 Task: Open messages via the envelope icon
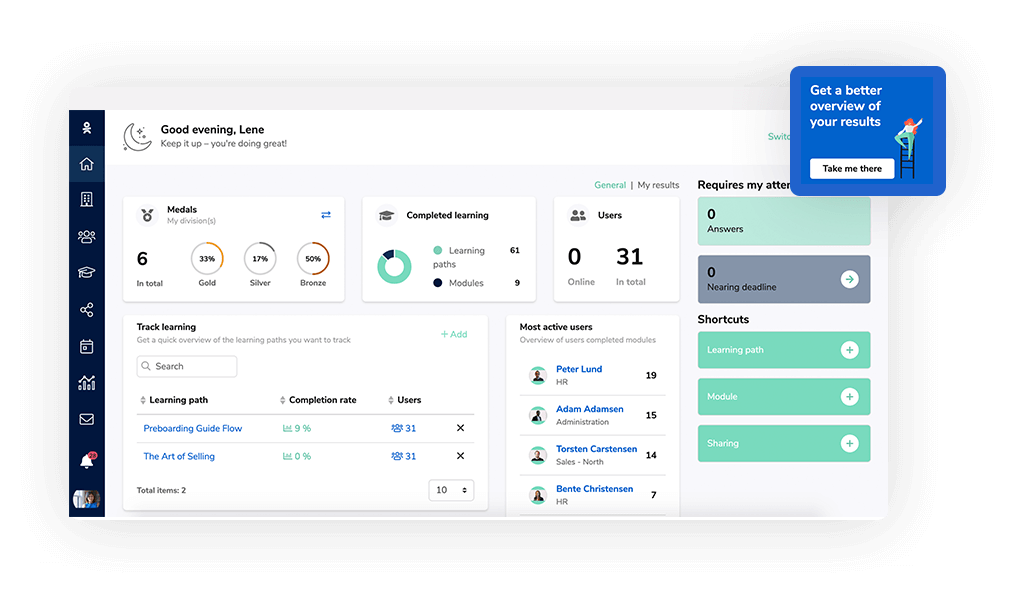coord(87,419)
